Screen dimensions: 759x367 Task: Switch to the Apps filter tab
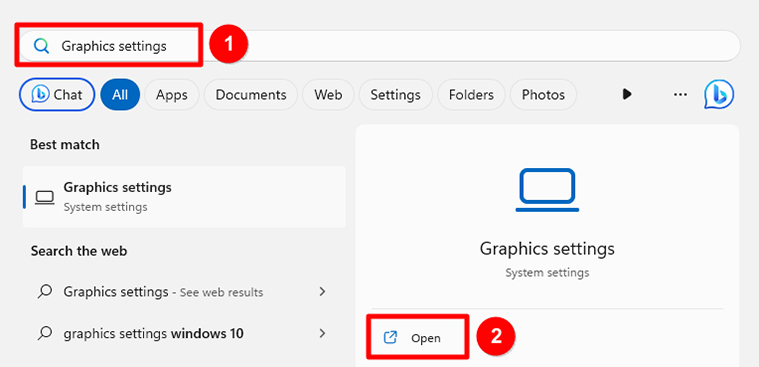click(171, 94)
